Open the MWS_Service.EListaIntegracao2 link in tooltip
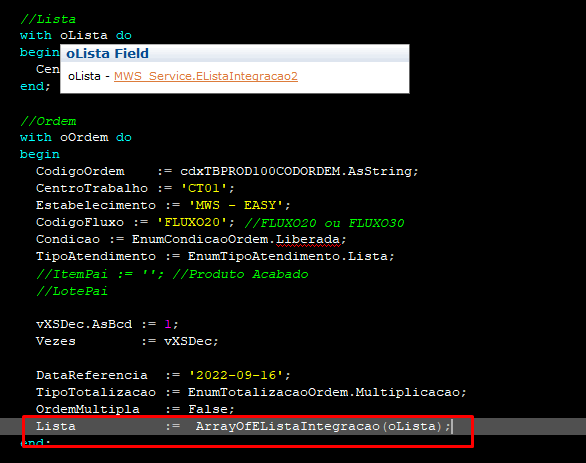The width and height of the screenshot is (586, 463). click(206, 76)
